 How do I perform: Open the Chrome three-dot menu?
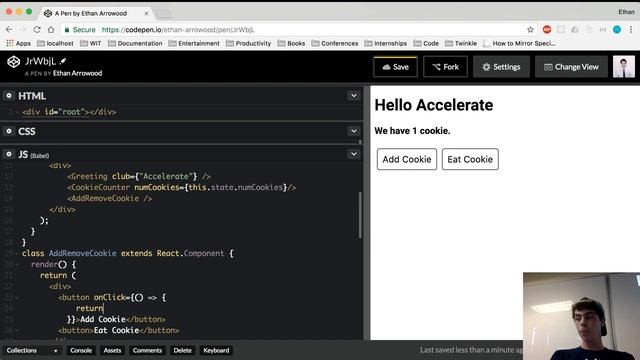click(631, 29)
